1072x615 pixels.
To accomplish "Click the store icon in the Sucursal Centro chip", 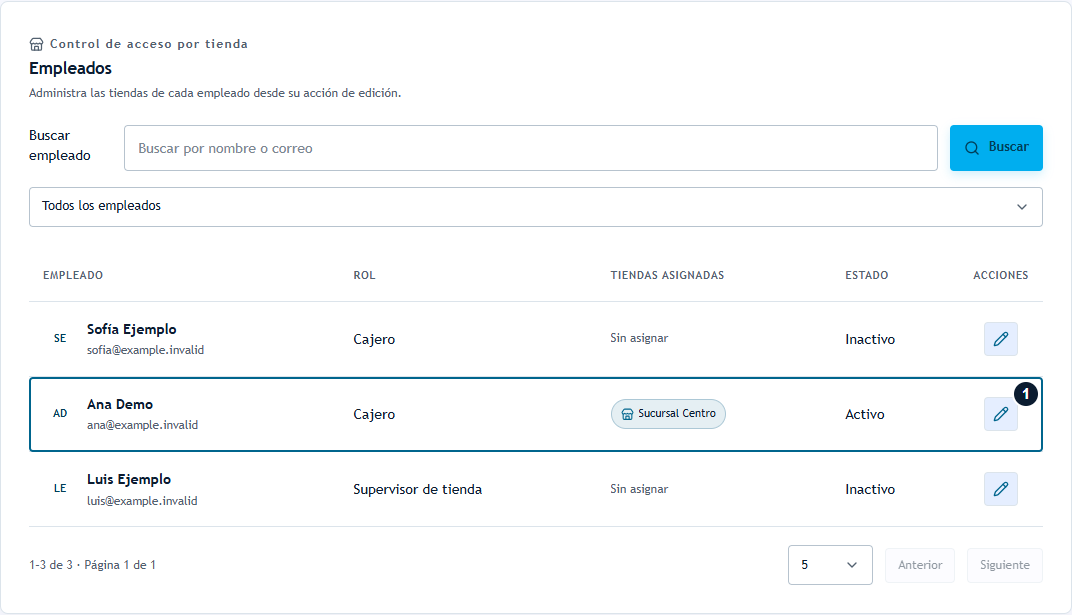I will tap(627, 414).
